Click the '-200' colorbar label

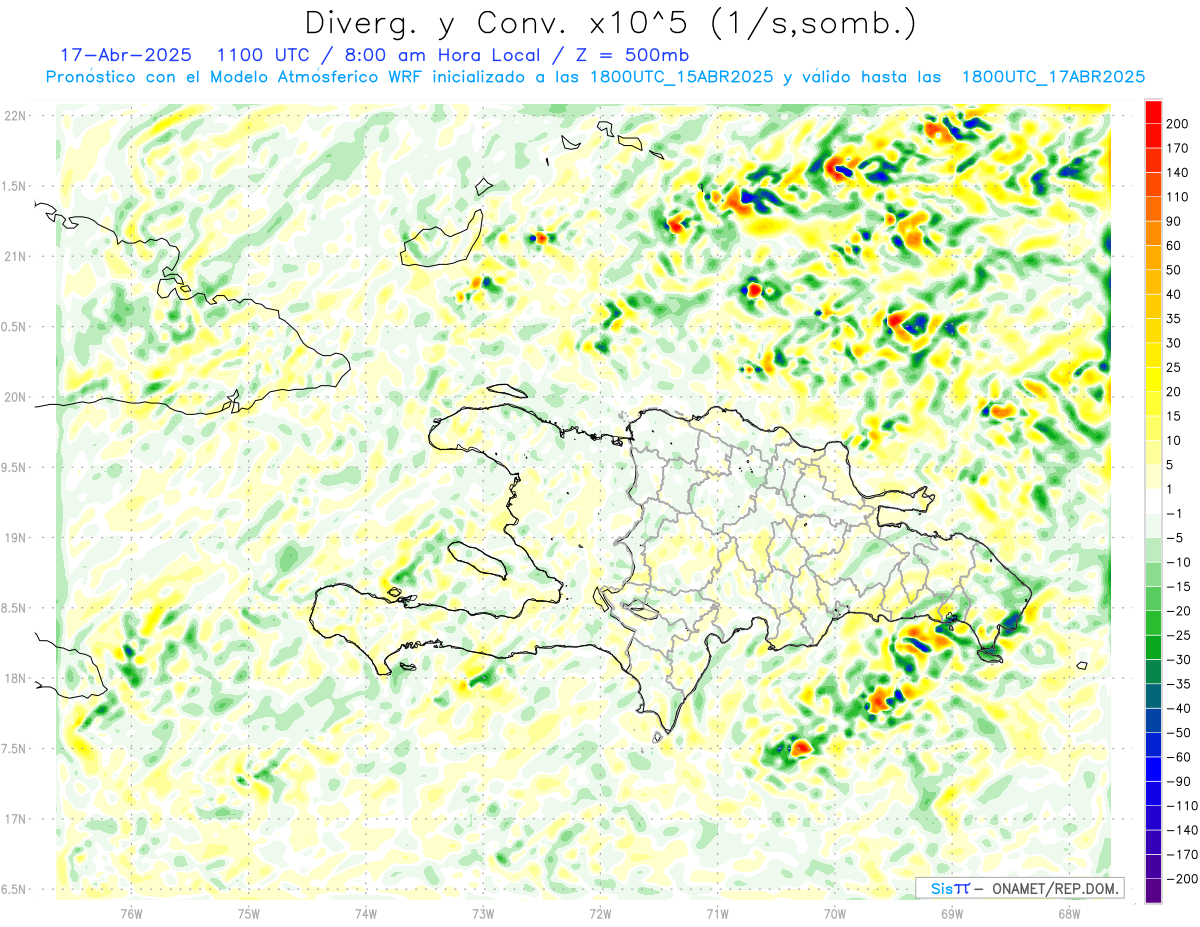pyautogui.click(x=1183, y=879)
